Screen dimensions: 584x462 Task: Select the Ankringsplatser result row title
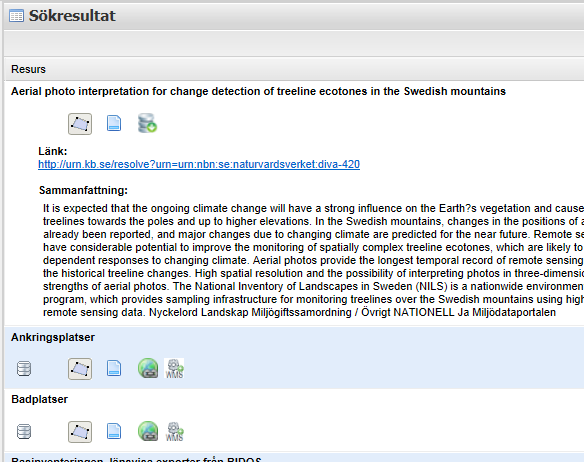pyautogui.click(x=53, y=337)
